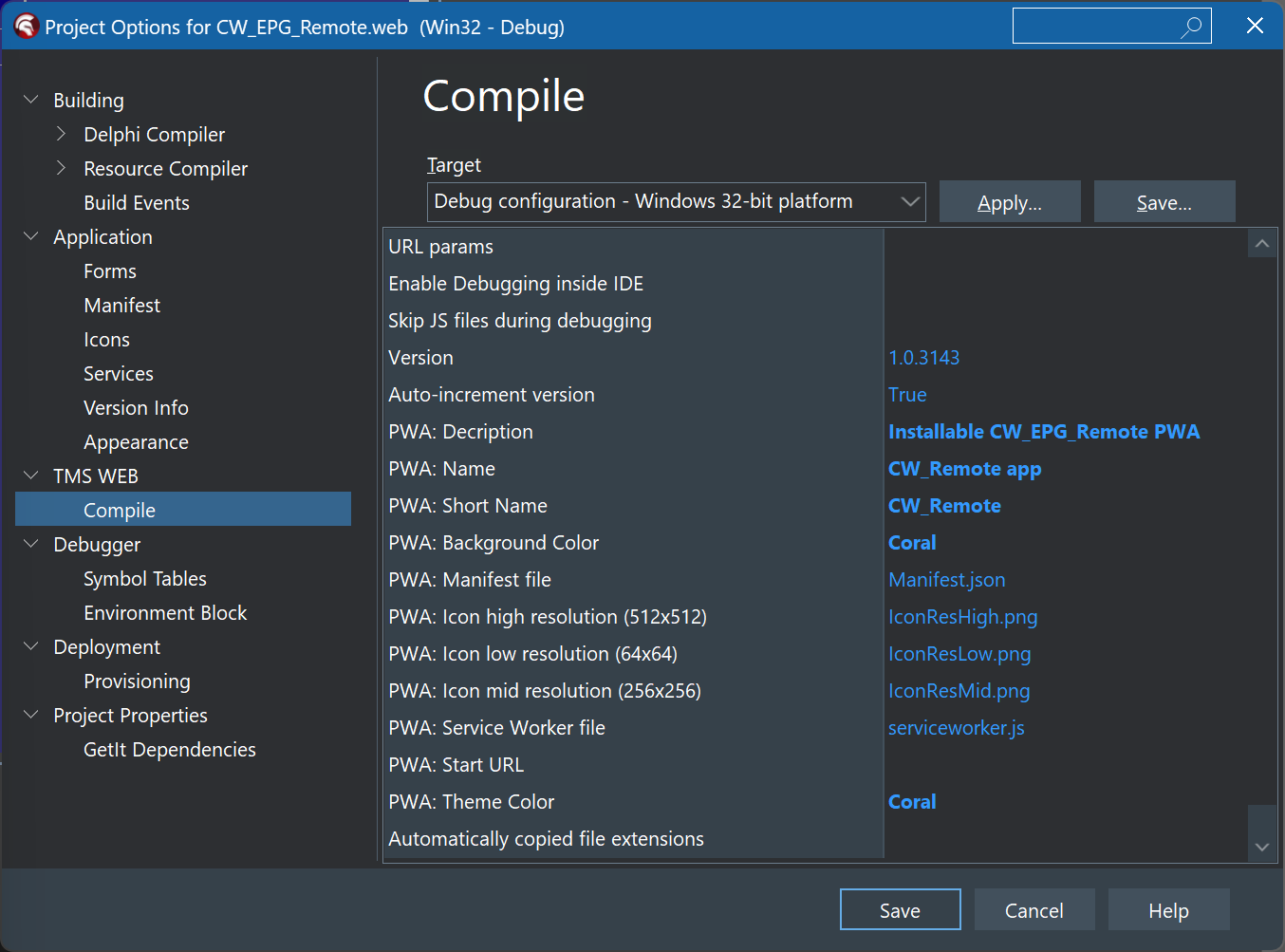Click the Help button
The height and width of the screenshot is (952, 1285).
pos(1168,910)
